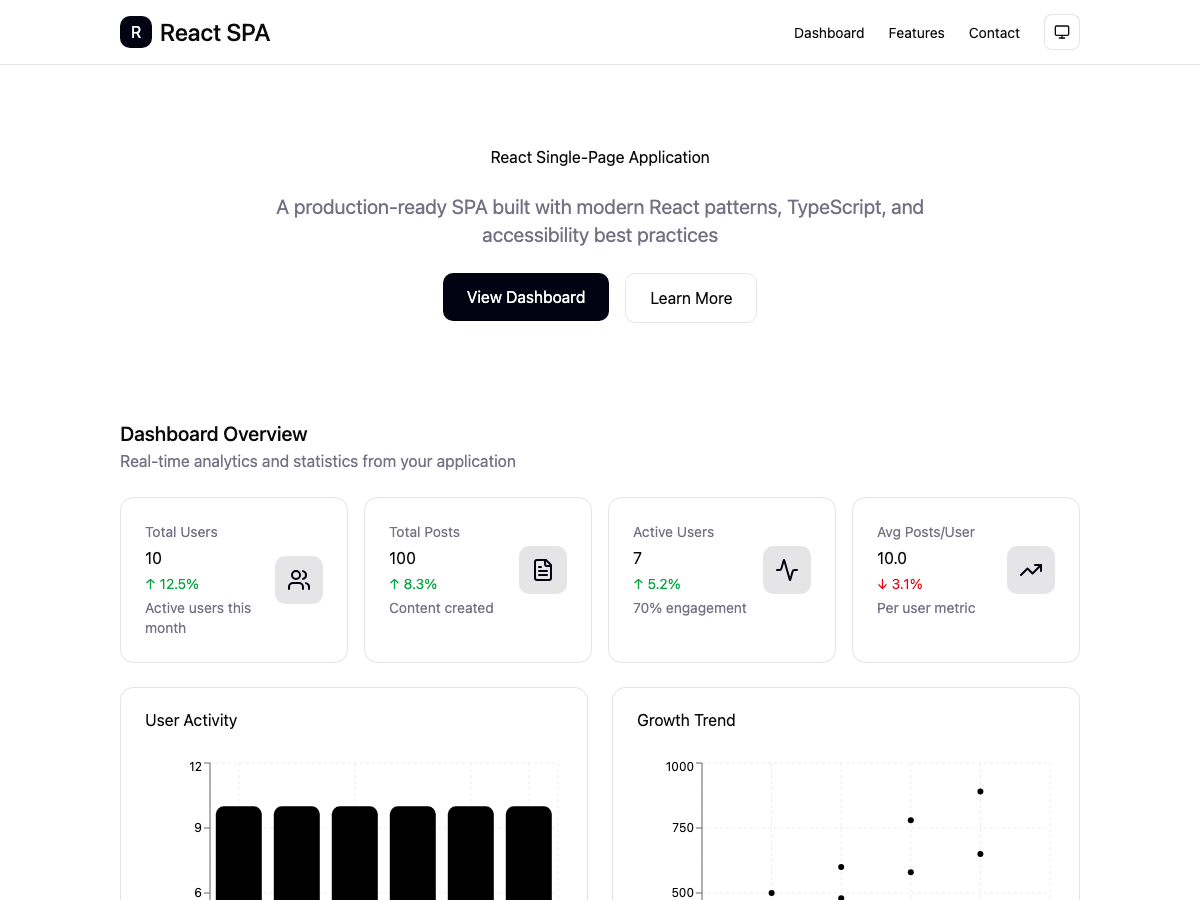This screenshot has width=1200, height=900.
Task: Click the first bar in User Activity chart
Action: [x=239, y=853]
